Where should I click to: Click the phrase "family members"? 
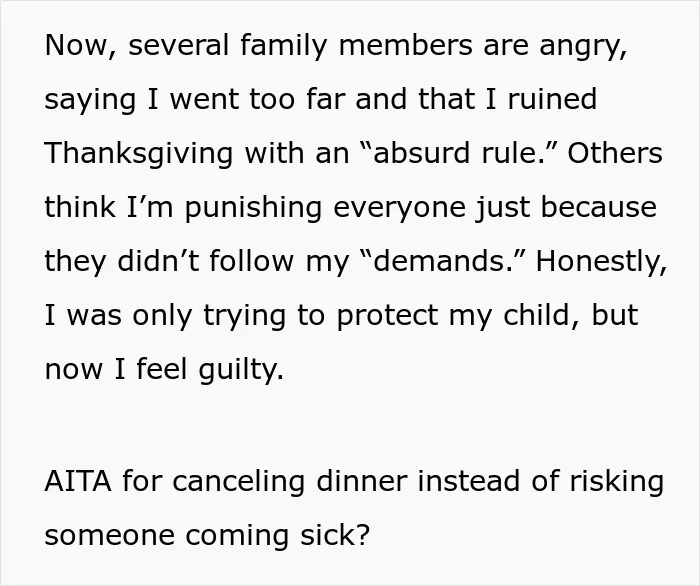[x=356, y=45]
